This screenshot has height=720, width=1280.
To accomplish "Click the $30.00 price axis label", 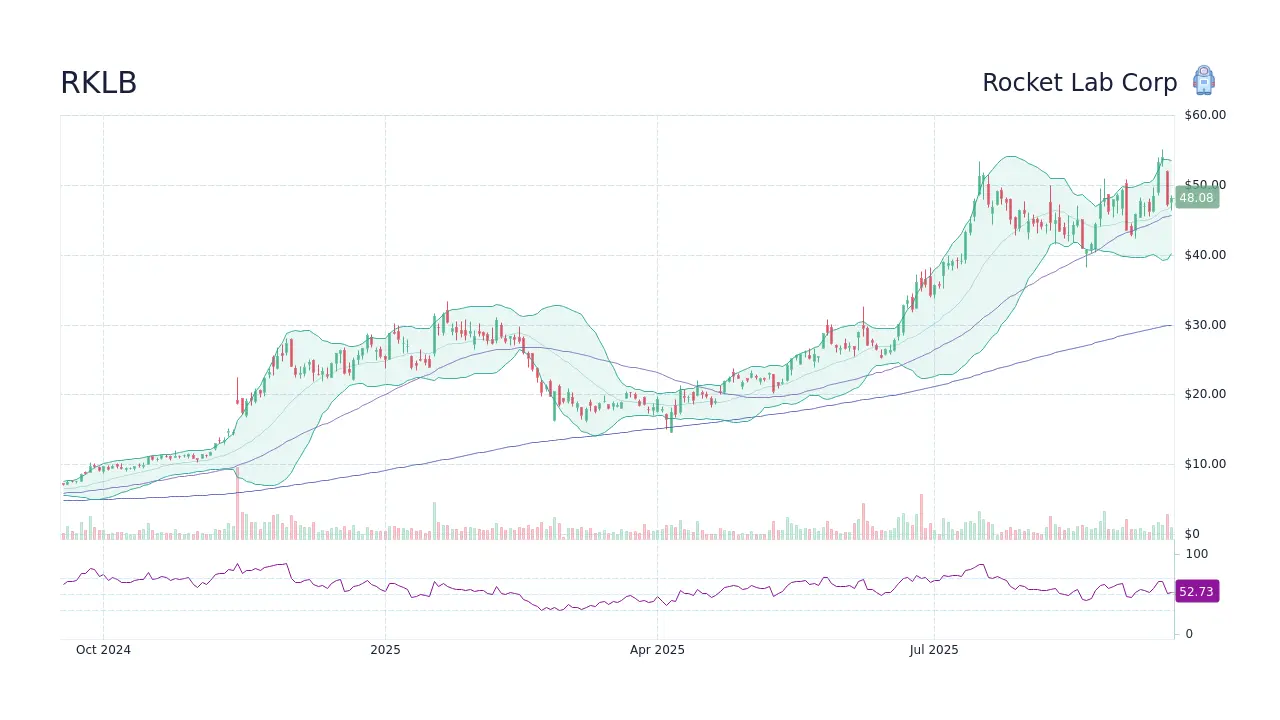I will click(1205, 325).
